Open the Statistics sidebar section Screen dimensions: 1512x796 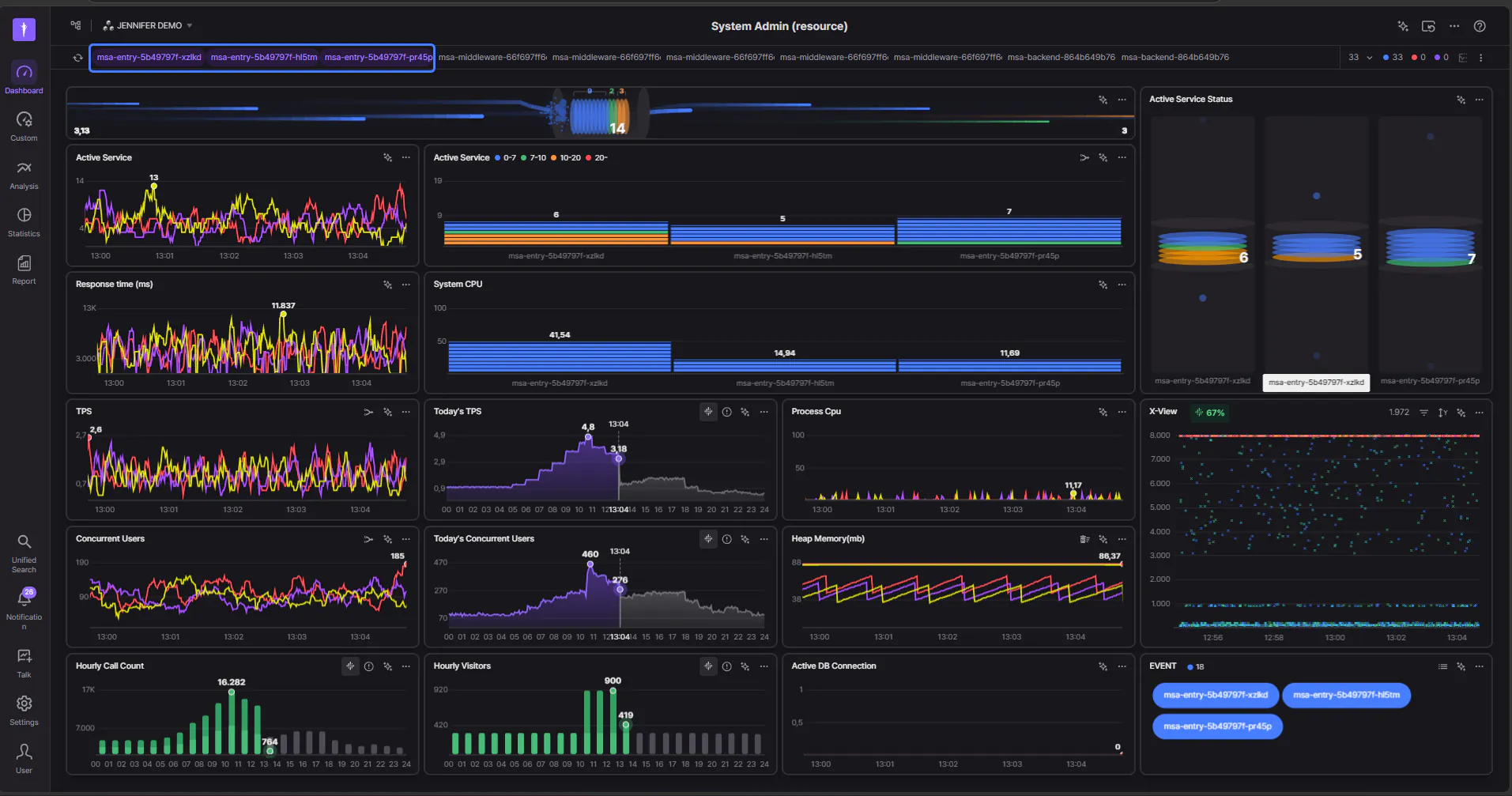[24, 222]
